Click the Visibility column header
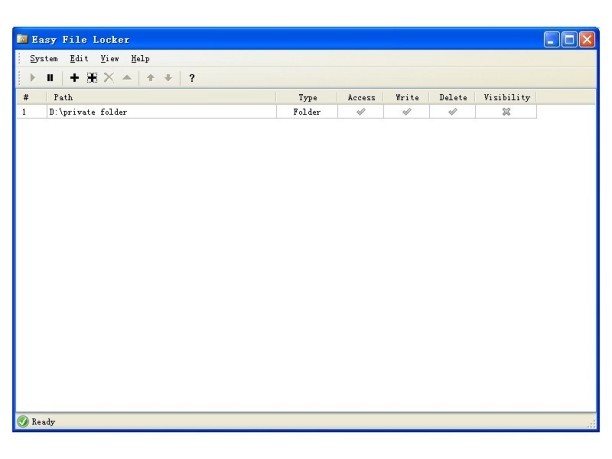This screenshot has height=459, width=612. (x=506, y=97)
